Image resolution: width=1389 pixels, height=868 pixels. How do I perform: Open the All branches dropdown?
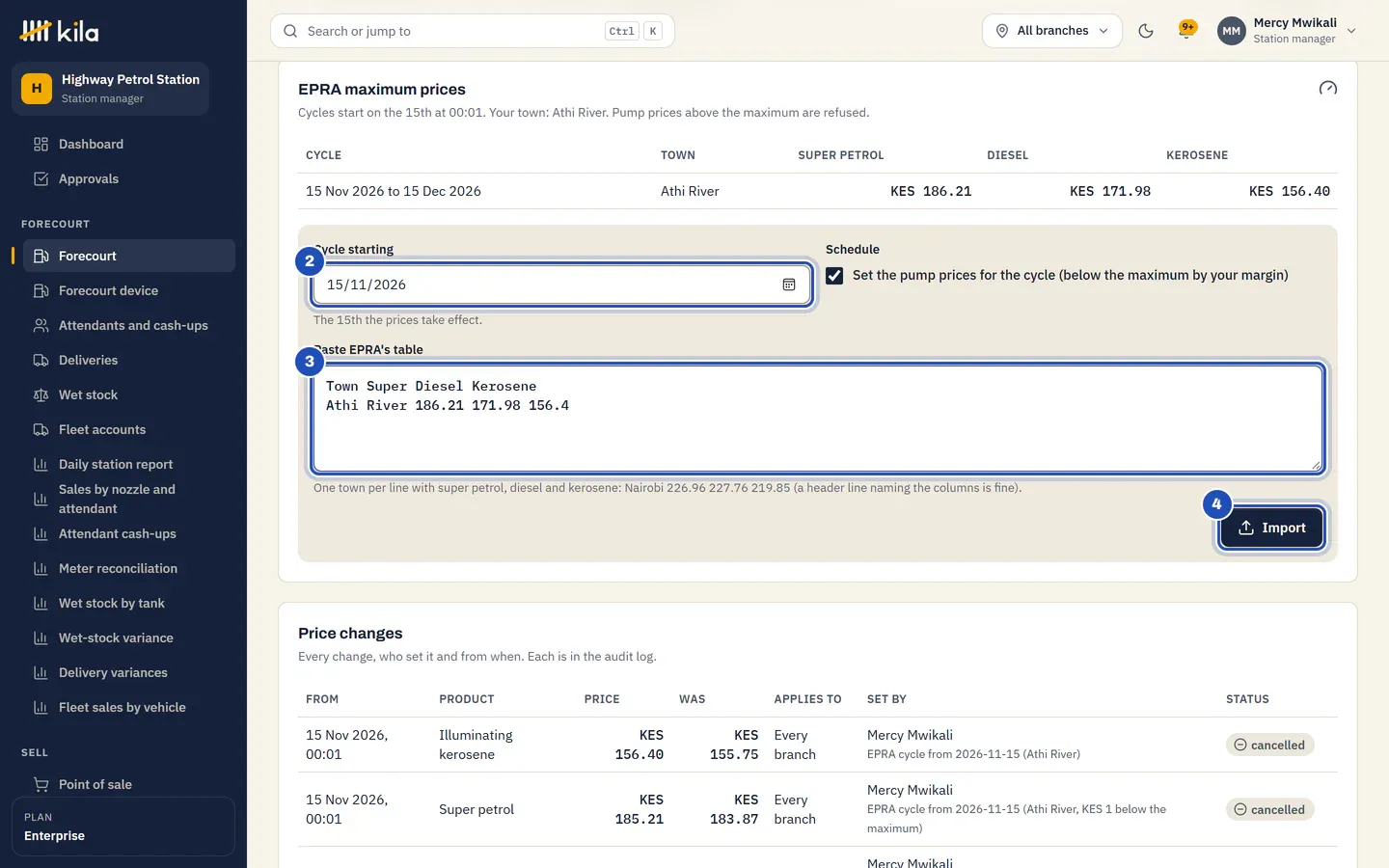pyautogui.click(x=1052, y=31)
